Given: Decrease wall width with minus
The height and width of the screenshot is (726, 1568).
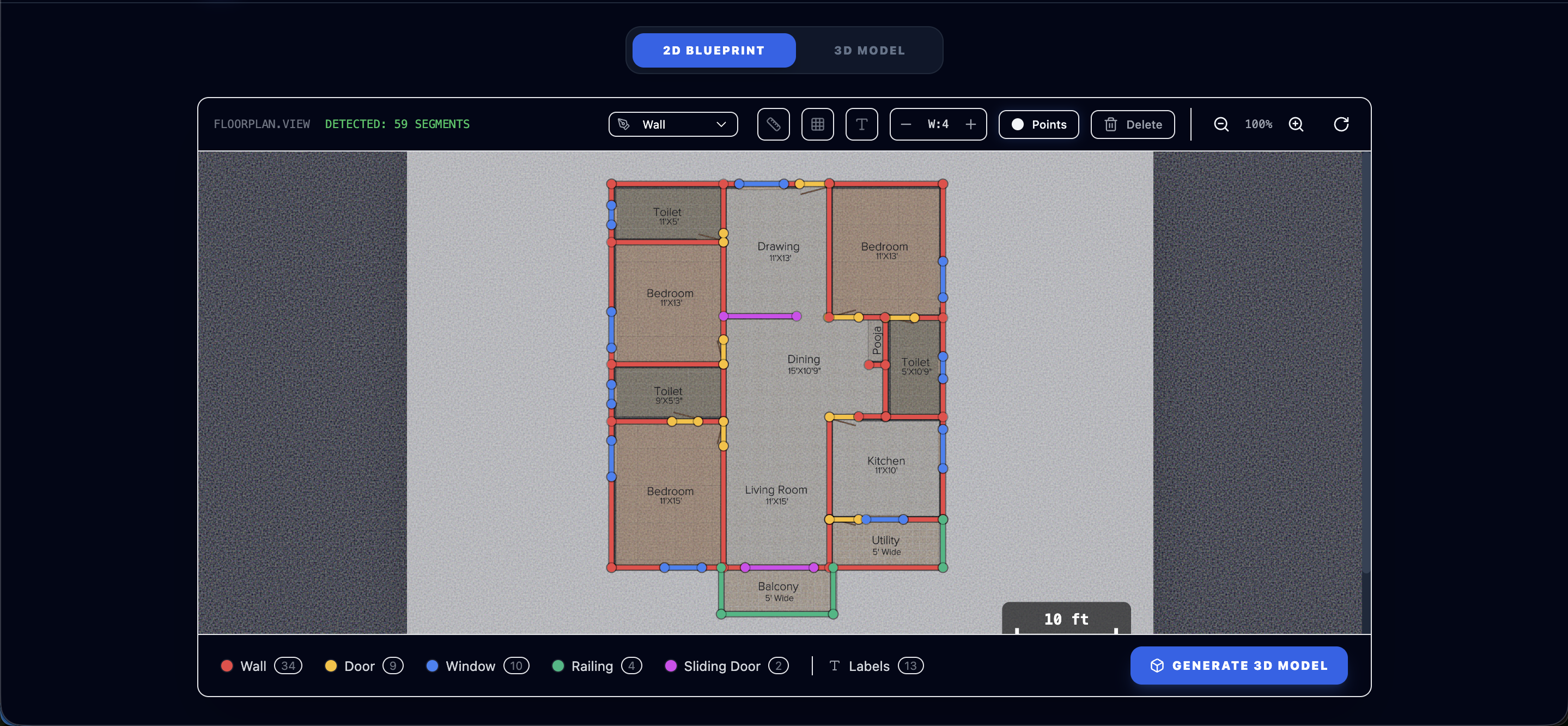Looking at the screenshot, I should tap(905, 124).
